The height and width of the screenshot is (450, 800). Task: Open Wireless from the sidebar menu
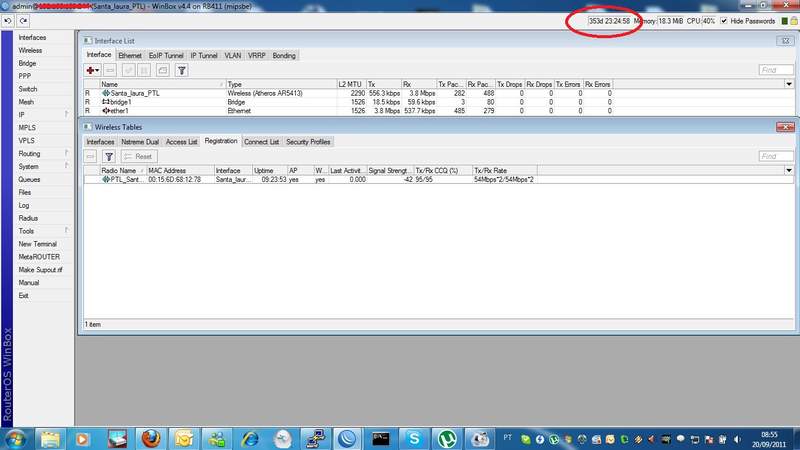pyautogui.click(x=30, y=51)
